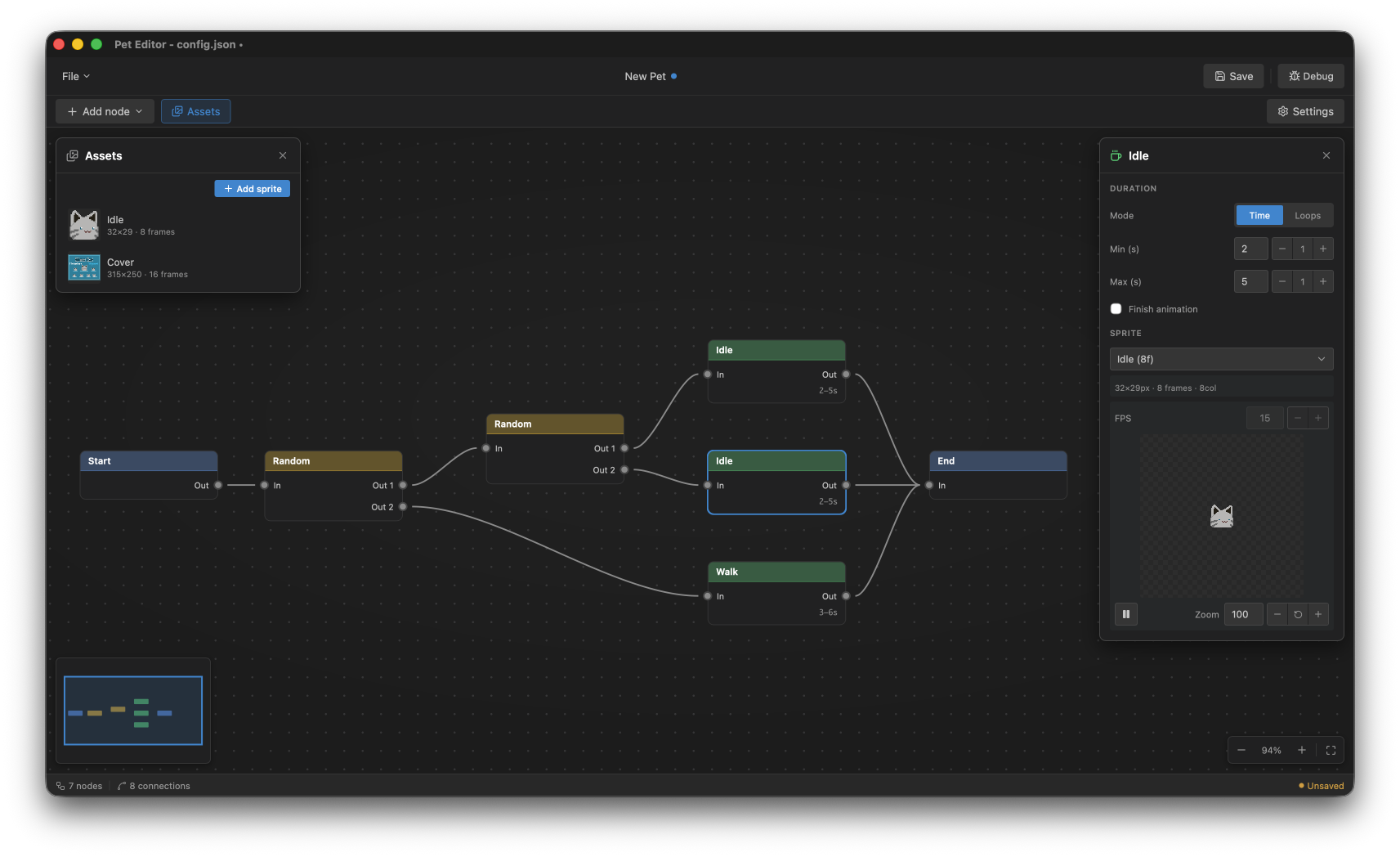Open the Debug mode button
Screen dimensions: 1400x857
point(1310,76)
